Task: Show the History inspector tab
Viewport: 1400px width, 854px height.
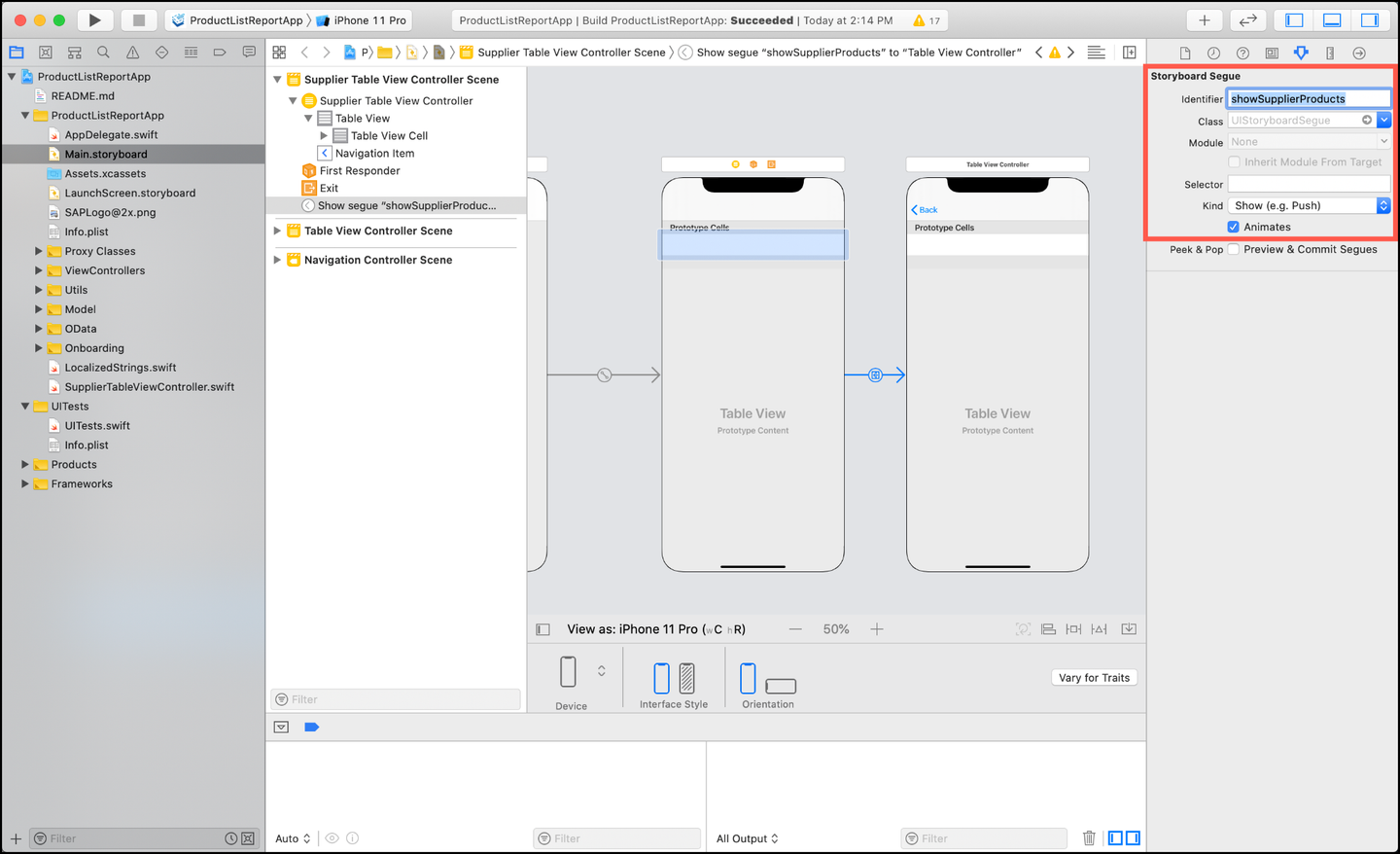Action: point(1213,53)
